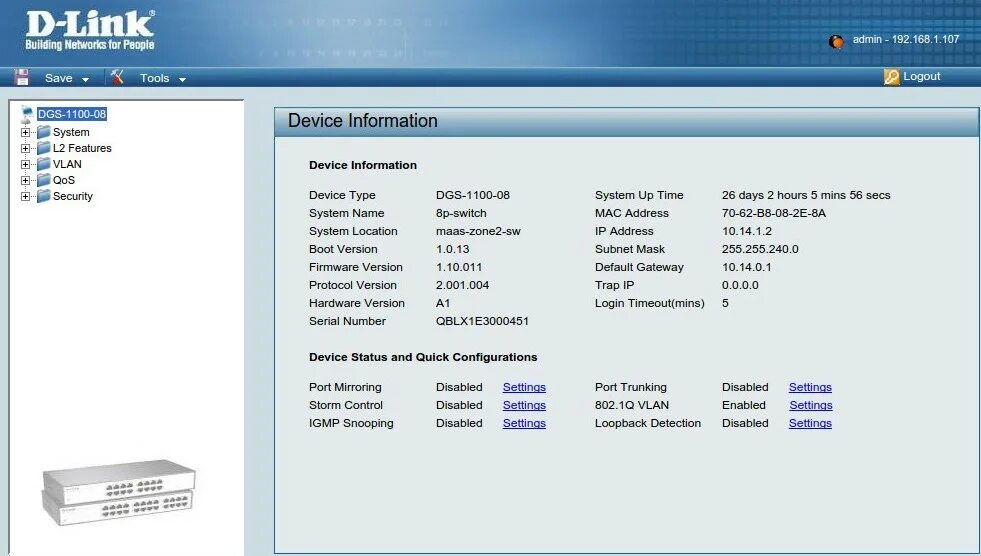Screen dimensions: 981x556
Task: Click serial number QBLX1E3000451
Action: click(482, 321)
